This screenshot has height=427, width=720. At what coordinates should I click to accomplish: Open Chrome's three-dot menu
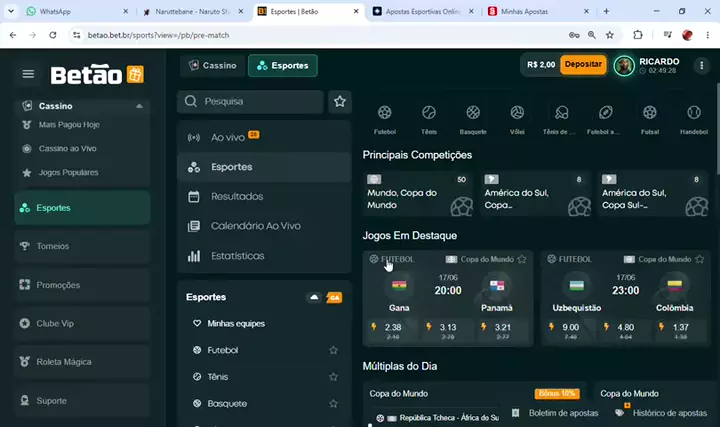point(708,35)
